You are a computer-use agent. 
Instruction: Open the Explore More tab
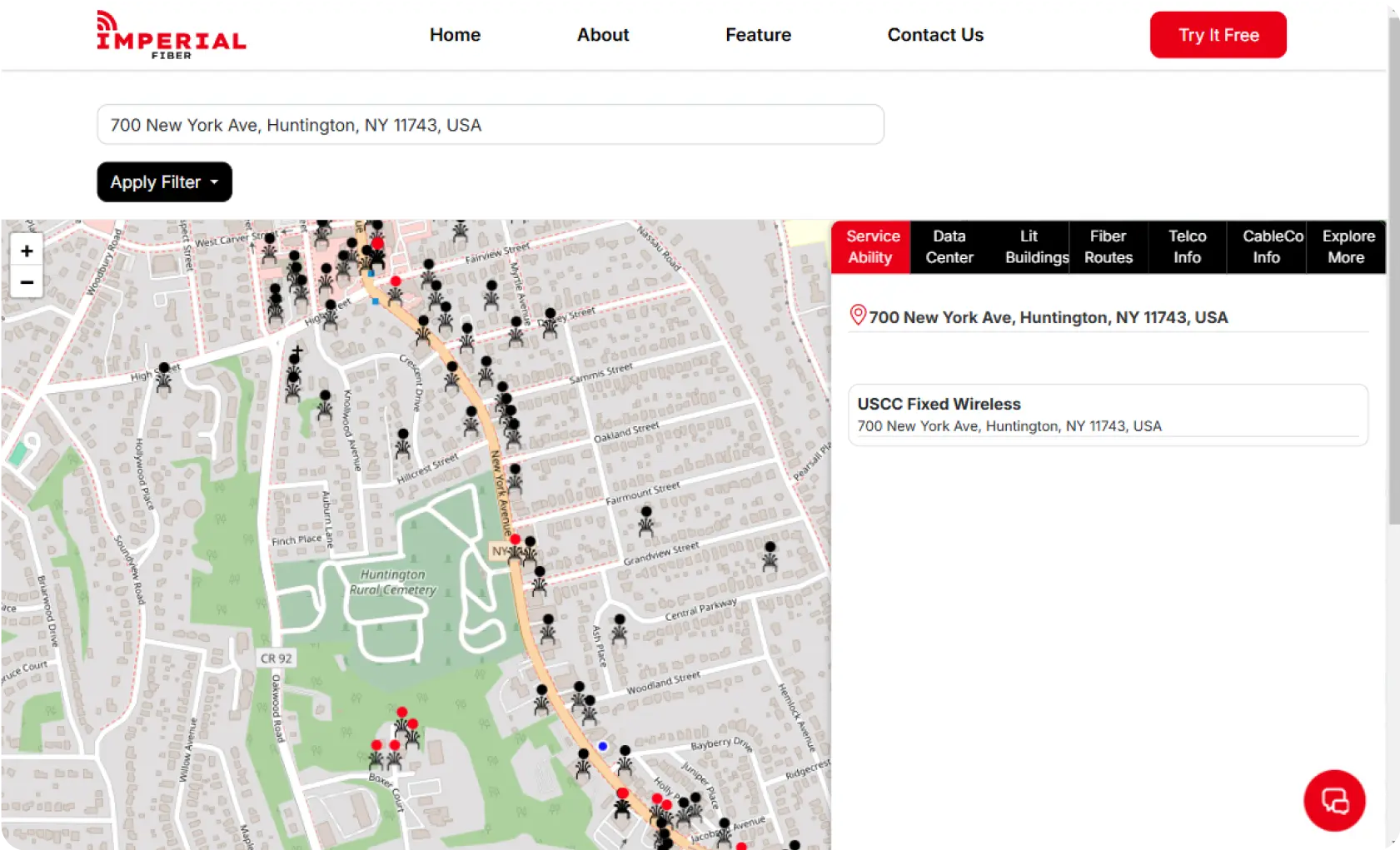[x=1347, y=247]
